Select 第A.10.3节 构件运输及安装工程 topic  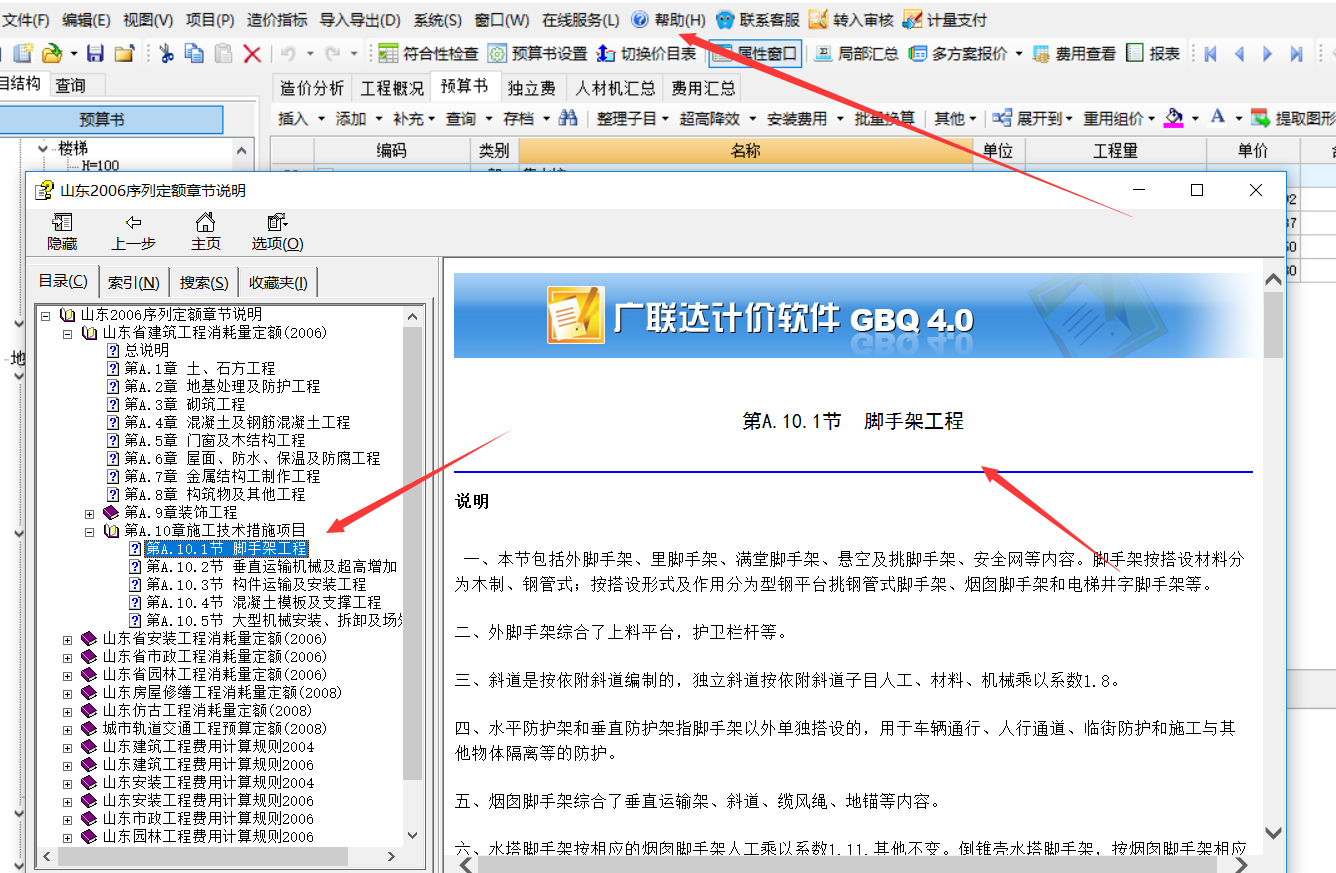[247, 585]
